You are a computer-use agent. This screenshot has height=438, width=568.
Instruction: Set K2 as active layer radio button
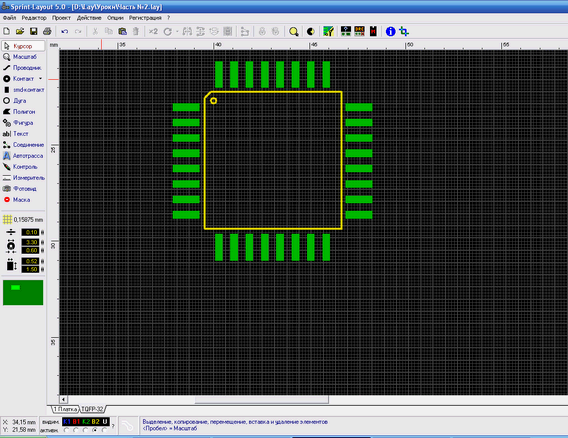pos(85,430)
